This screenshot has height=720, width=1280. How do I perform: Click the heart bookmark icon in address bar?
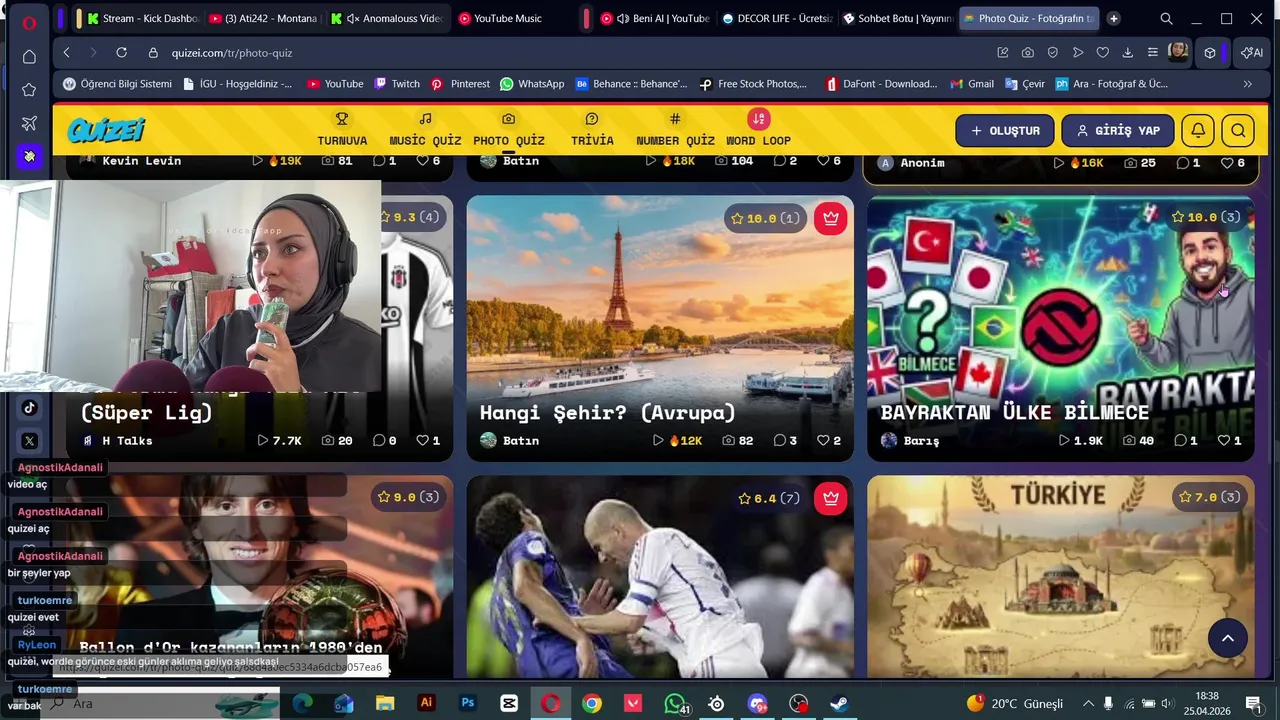(1102, 52)
